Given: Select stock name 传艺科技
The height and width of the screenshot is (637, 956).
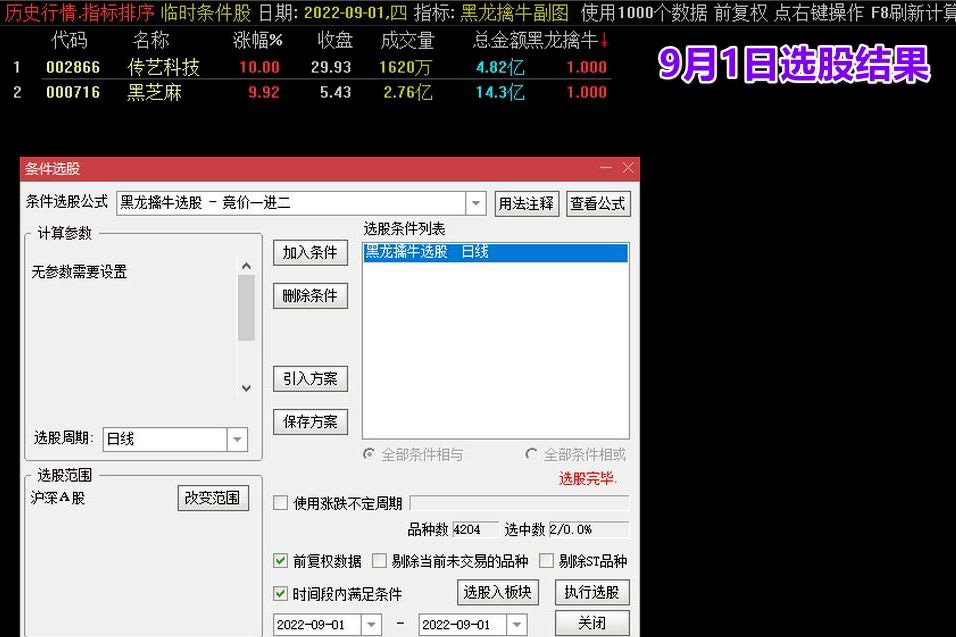Looking at the screenshot, I should (163, 67).
